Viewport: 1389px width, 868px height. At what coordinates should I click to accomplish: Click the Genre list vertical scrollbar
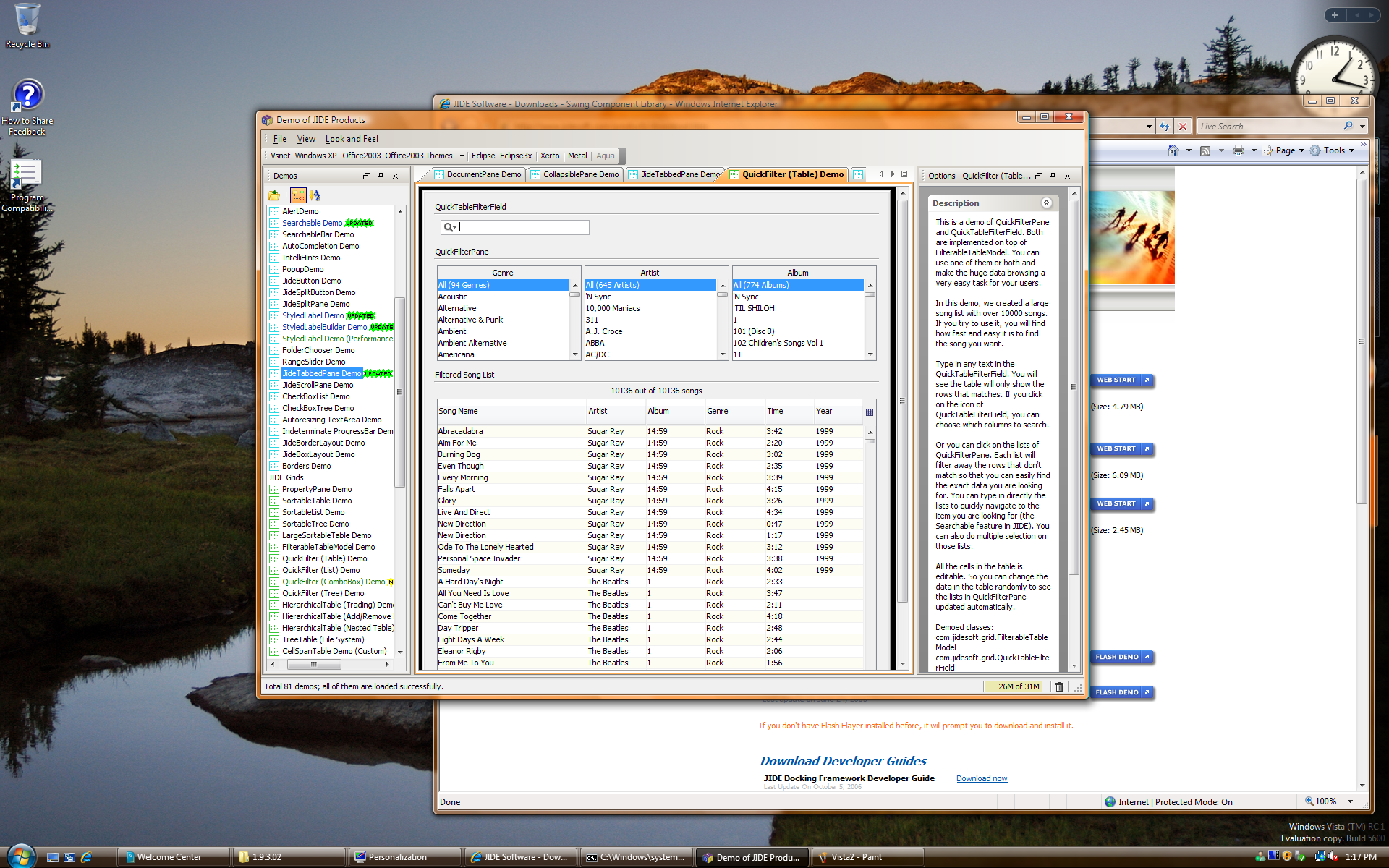tap(575, 320)
